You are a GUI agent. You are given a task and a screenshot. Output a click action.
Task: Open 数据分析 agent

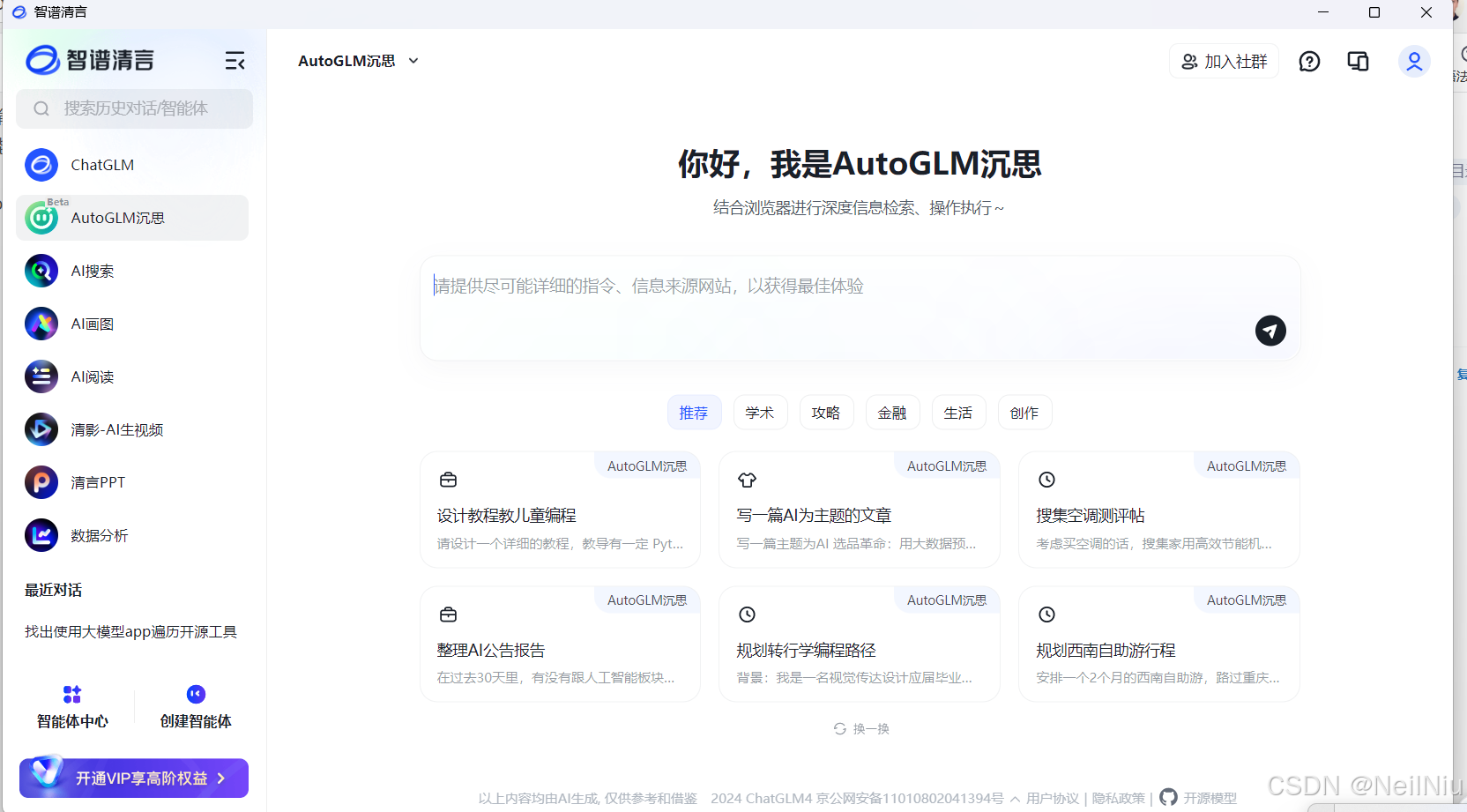click(132, 535)
